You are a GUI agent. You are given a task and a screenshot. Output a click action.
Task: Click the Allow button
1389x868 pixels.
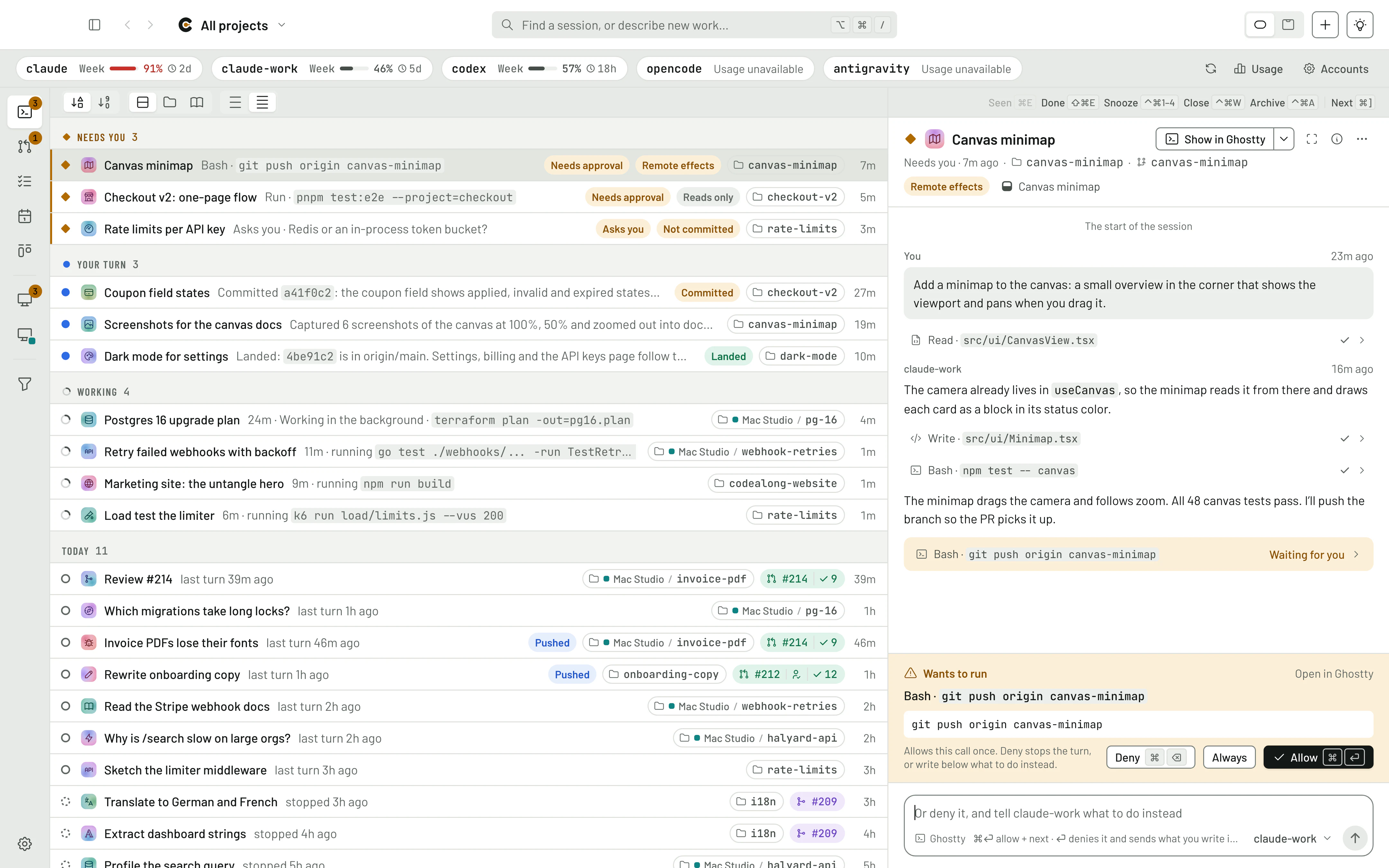point(1318,757)
